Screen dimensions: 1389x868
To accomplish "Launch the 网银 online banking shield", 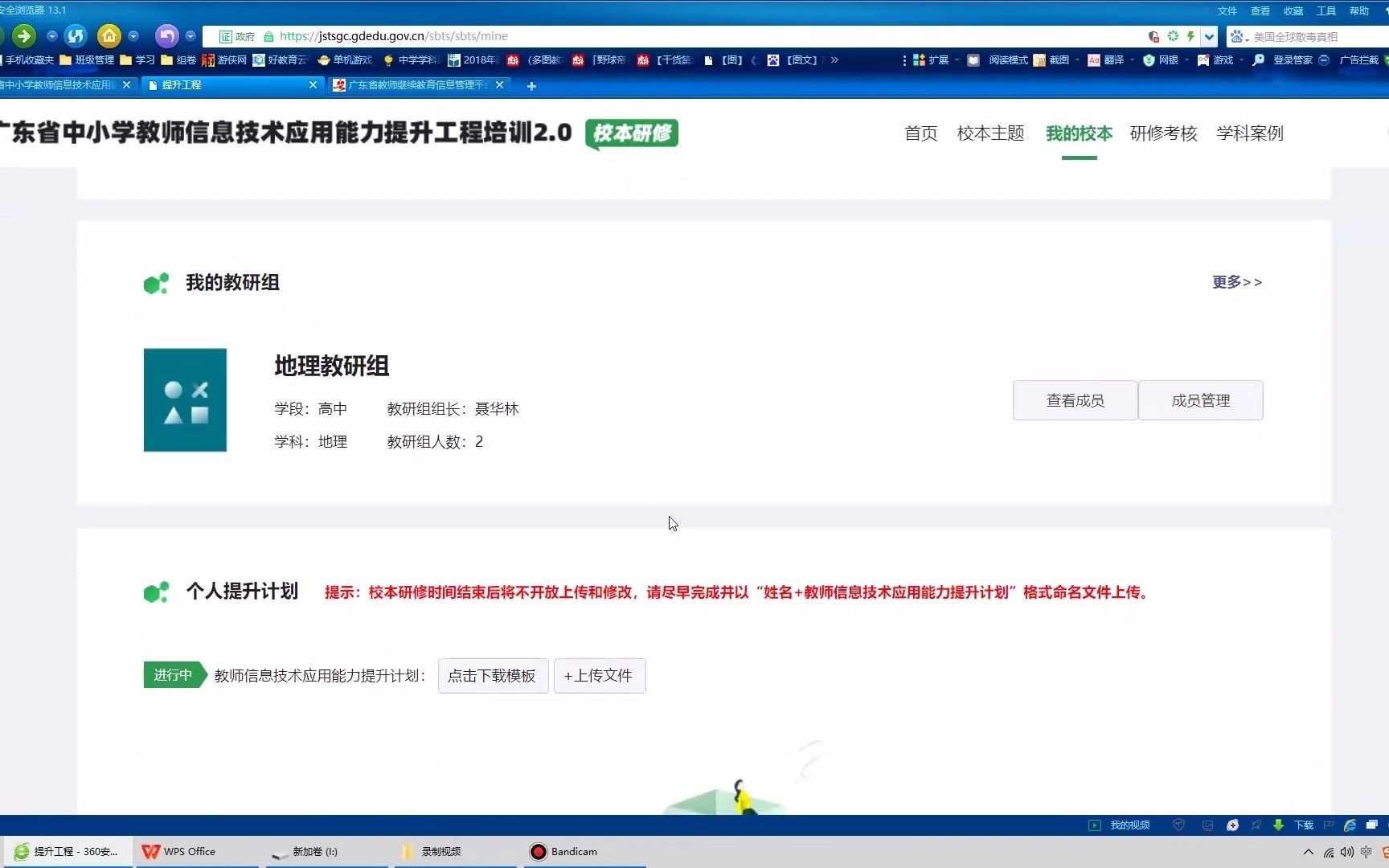I will click(x=1165, y=60).
